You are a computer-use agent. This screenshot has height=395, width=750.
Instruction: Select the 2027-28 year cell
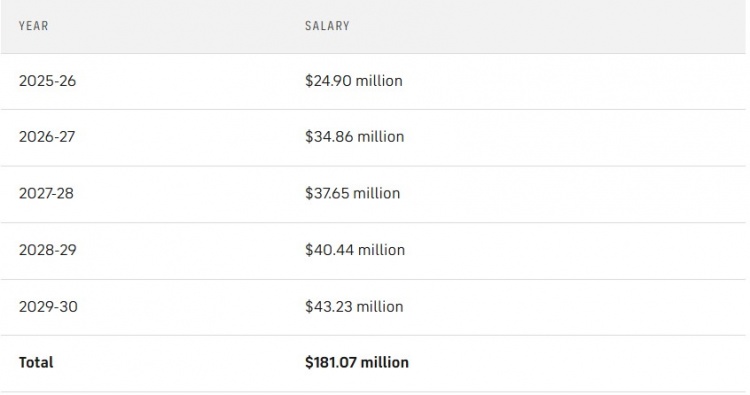coord(46,193)
